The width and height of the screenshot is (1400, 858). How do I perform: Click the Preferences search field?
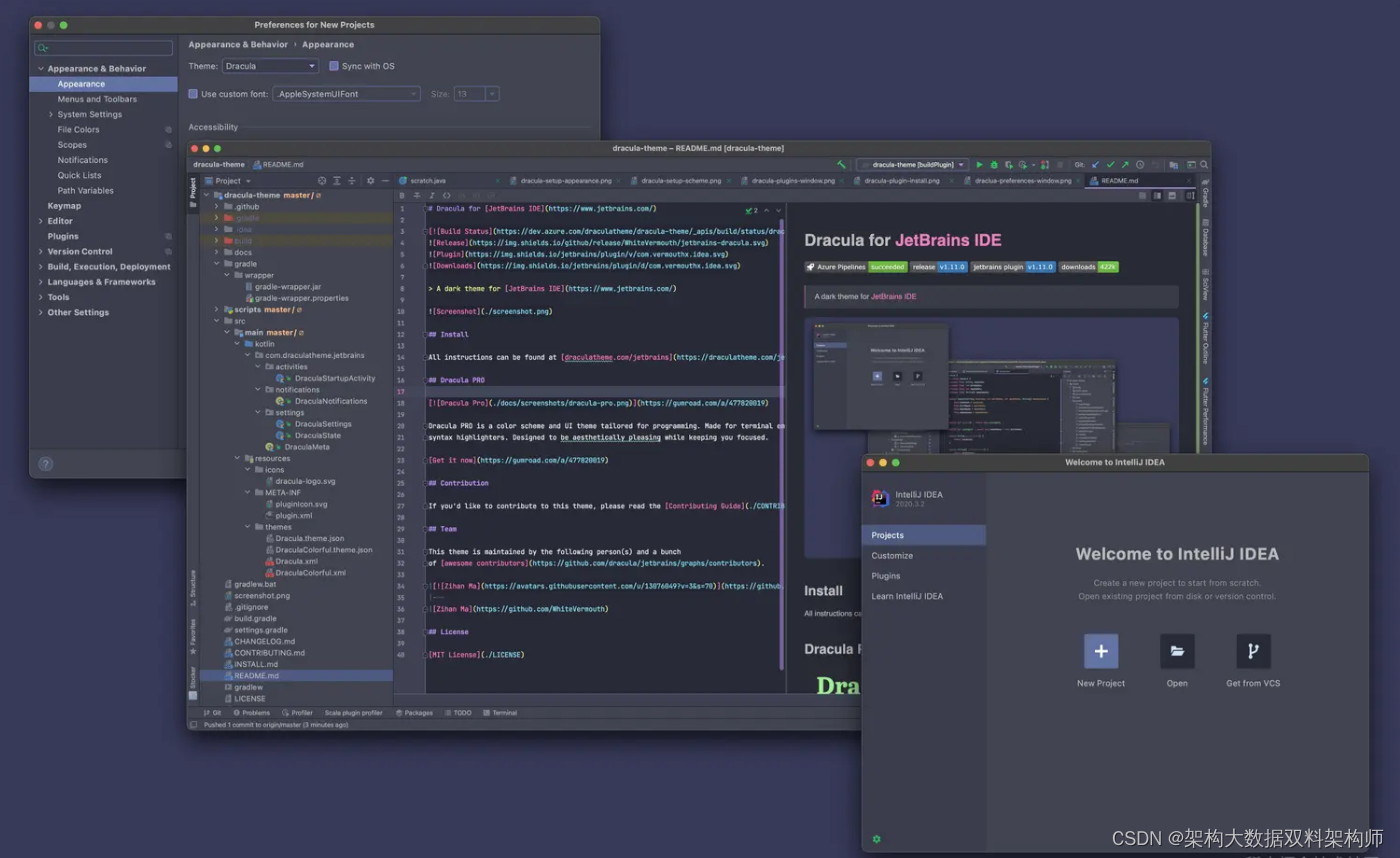[103, 48]
